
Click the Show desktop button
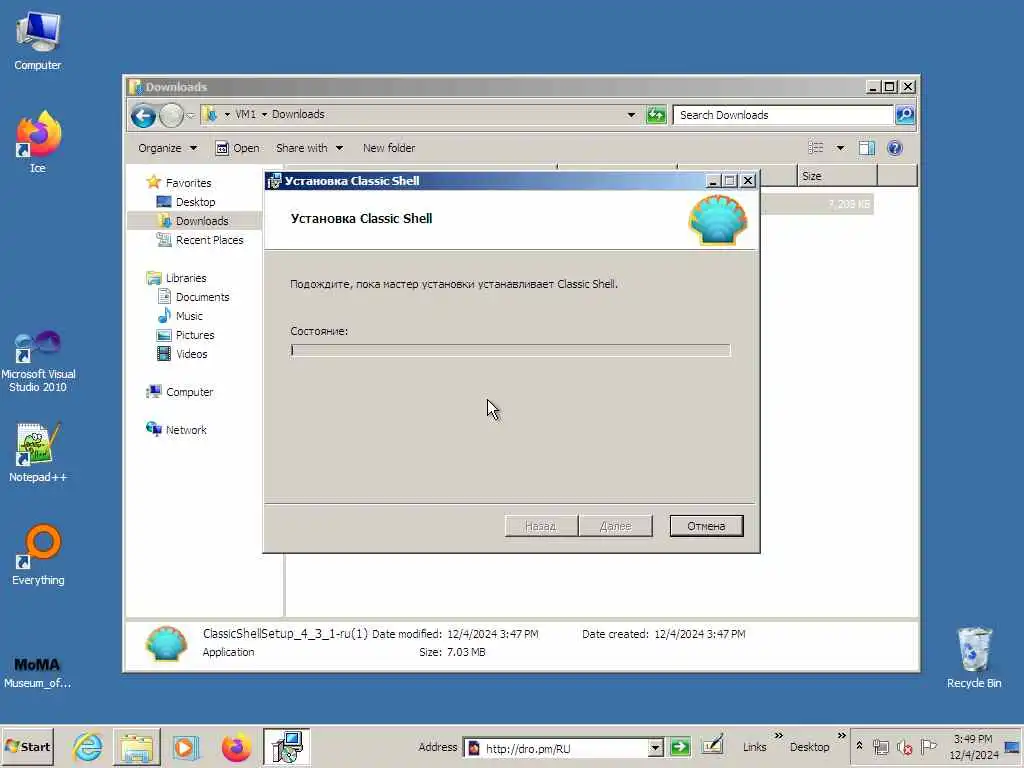[1013, 747]
